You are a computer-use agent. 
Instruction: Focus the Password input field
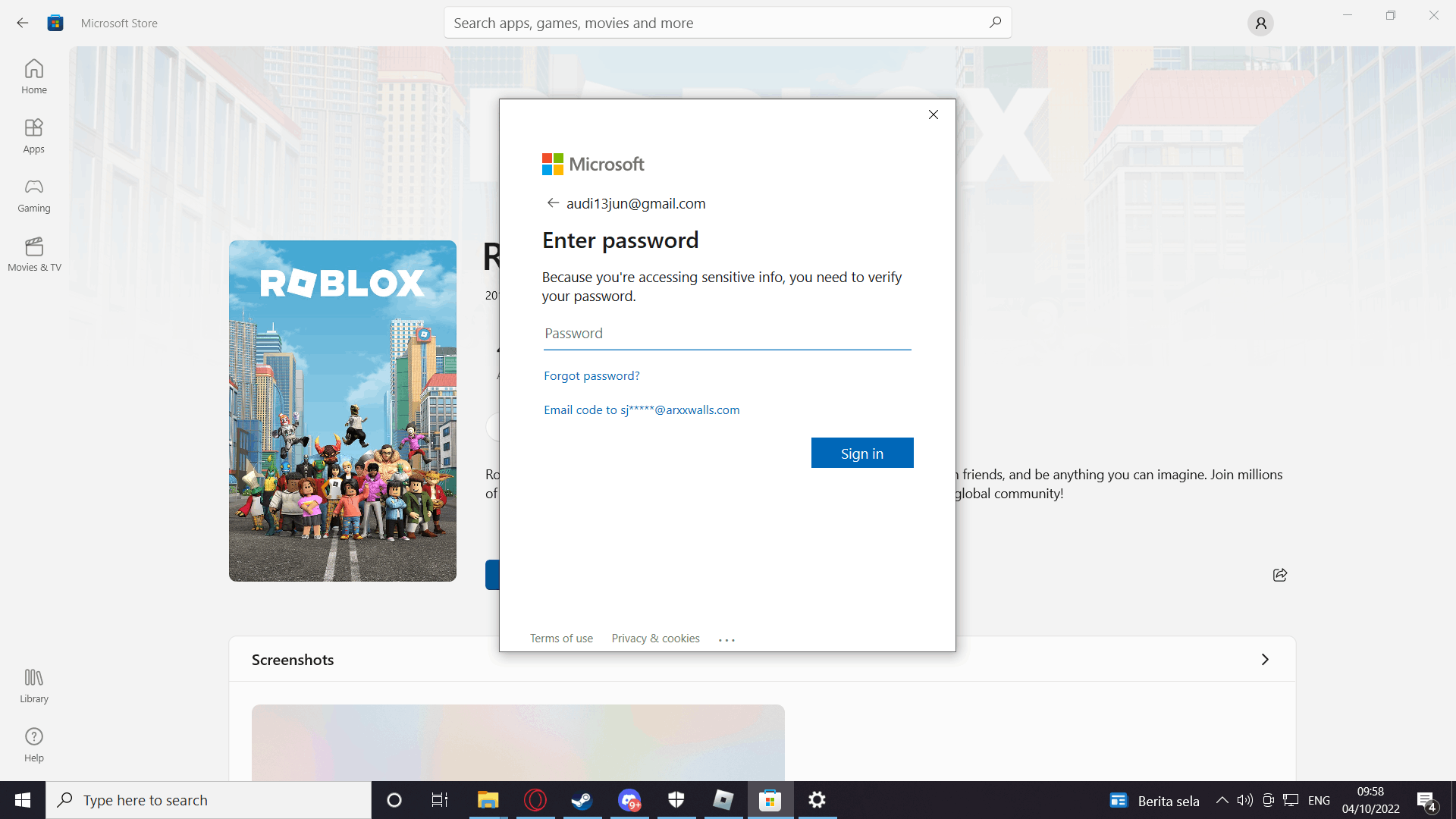pos(727,334)
